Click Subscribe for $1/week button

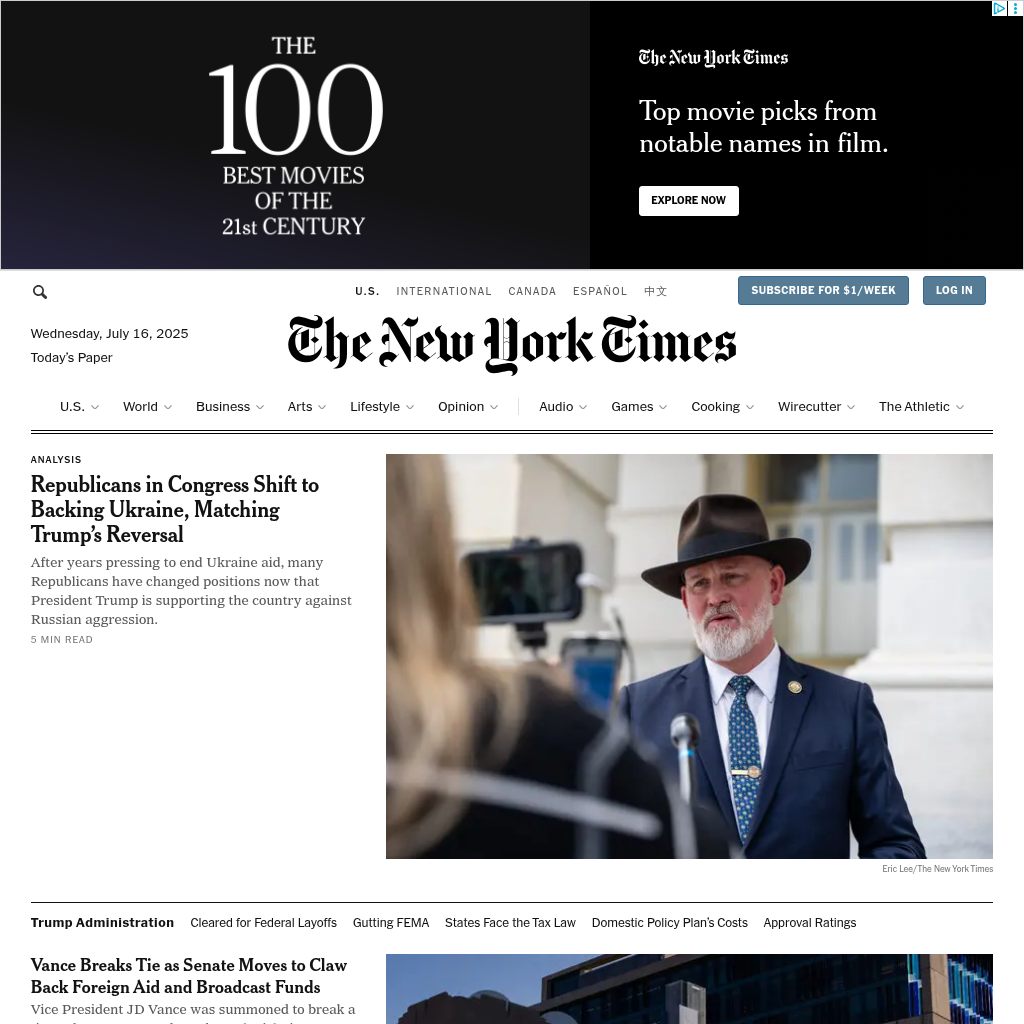click(823, 291)
